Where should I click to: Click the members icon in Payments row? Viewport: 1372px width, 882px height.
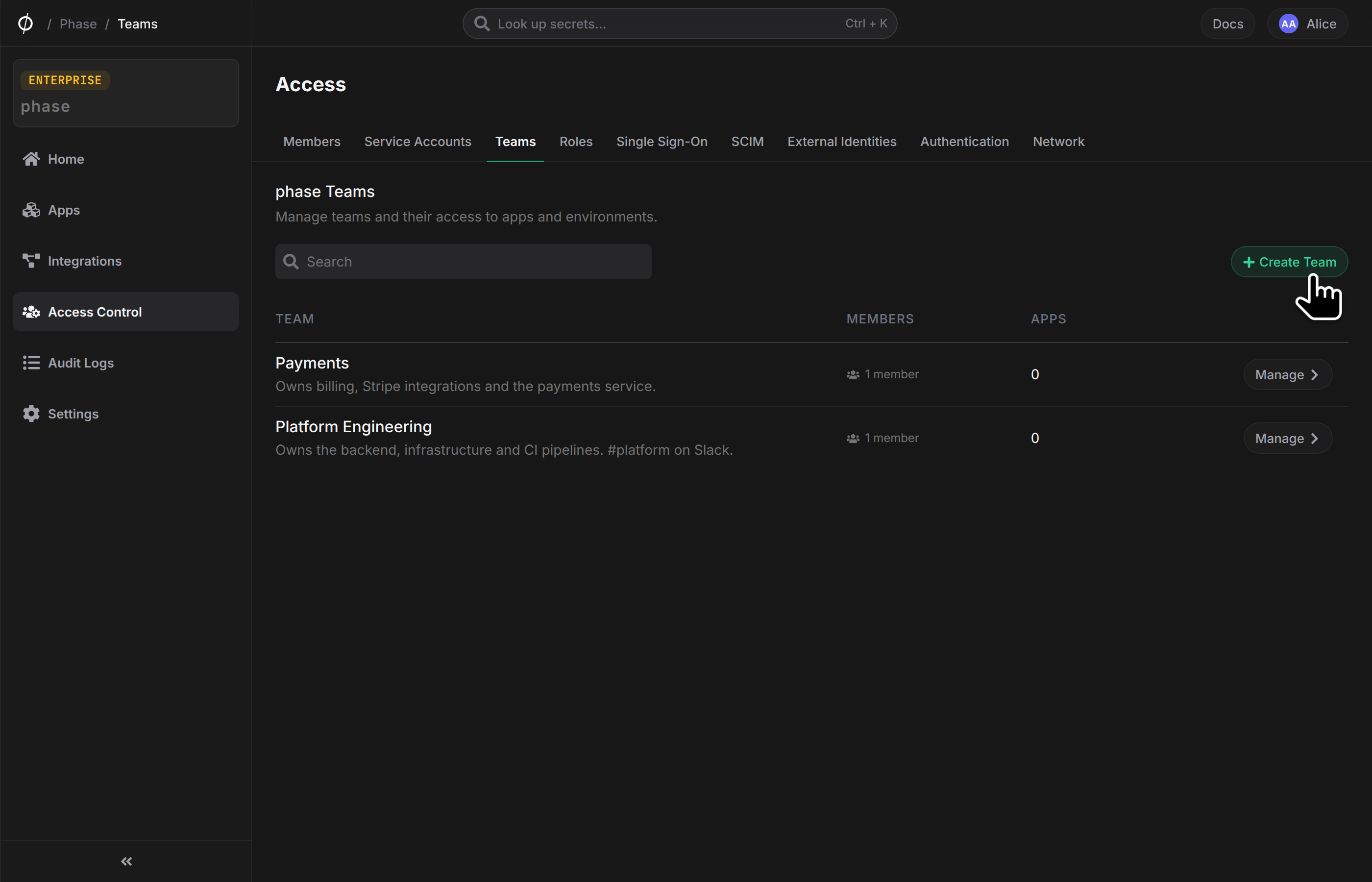853,374
